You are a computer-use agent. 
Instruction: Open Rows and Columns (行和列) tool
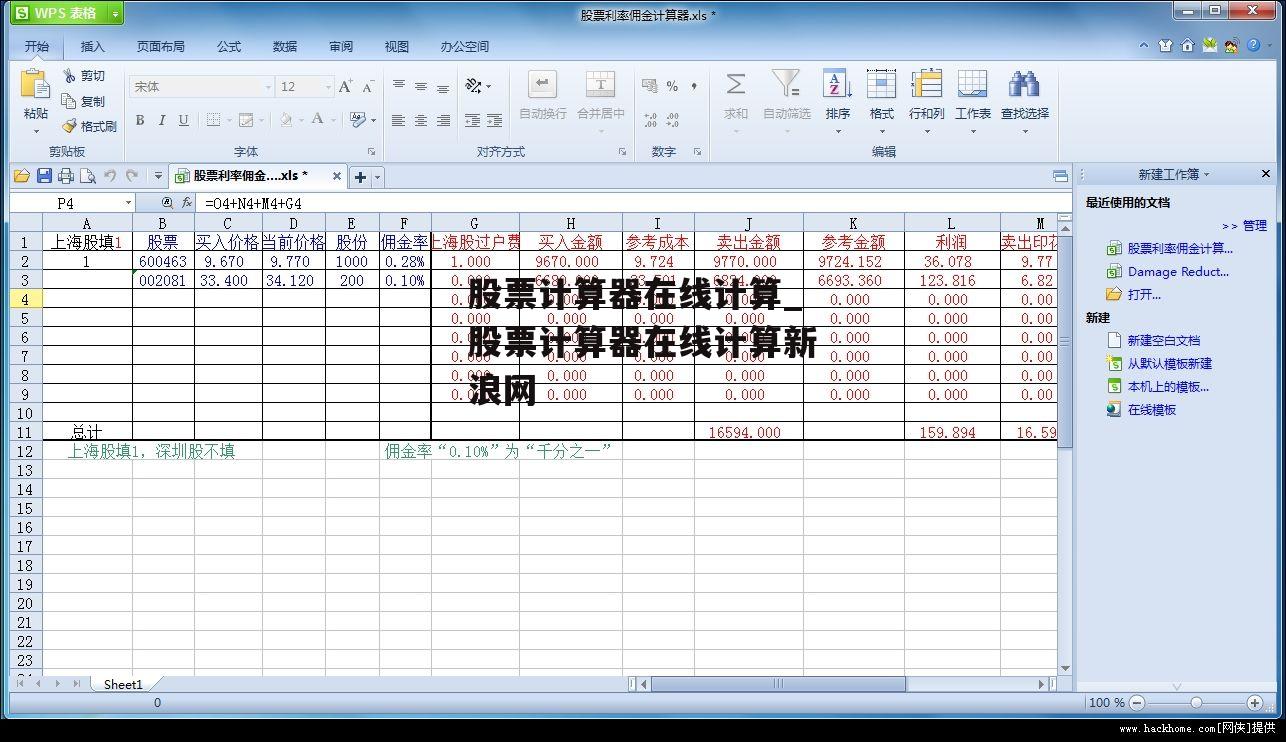926,84
